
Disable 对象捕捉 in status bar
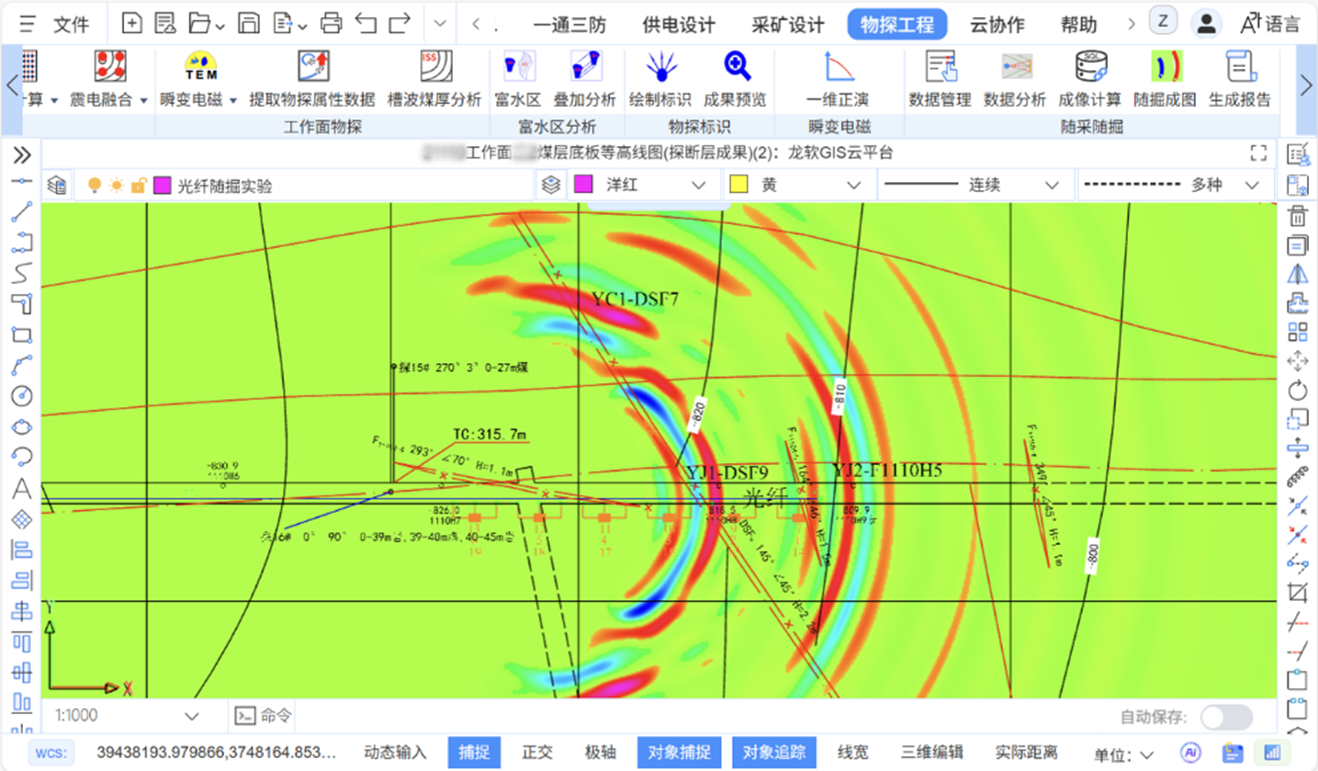(x=679, y=752)
